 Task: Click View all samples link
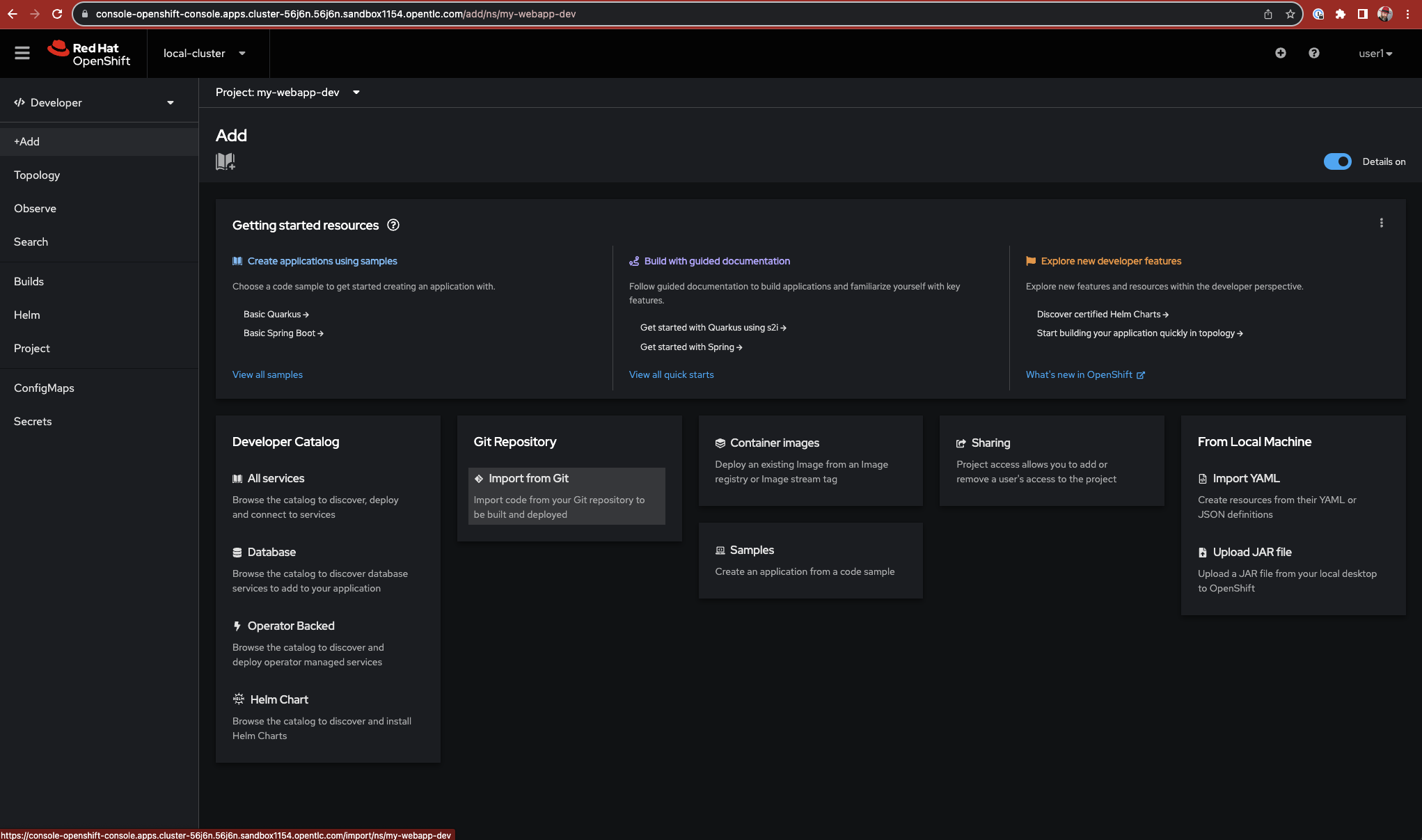point(267,374)
